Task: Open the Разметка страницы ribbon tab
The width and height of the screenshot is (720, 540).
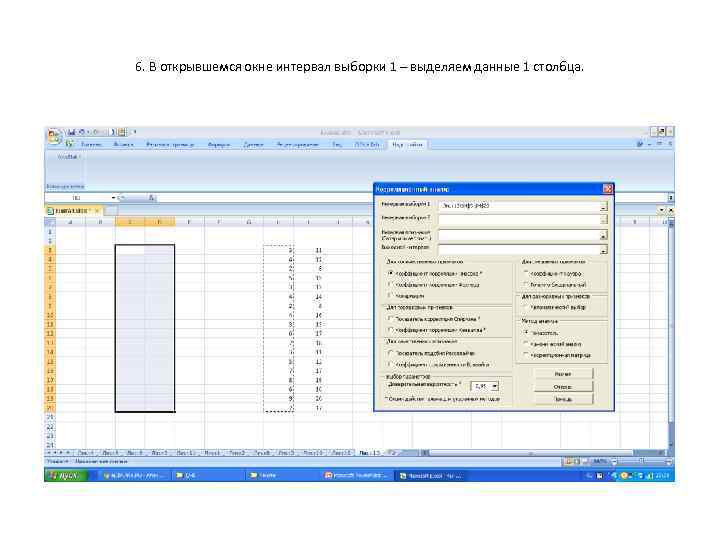Action: tap(170, 145)
